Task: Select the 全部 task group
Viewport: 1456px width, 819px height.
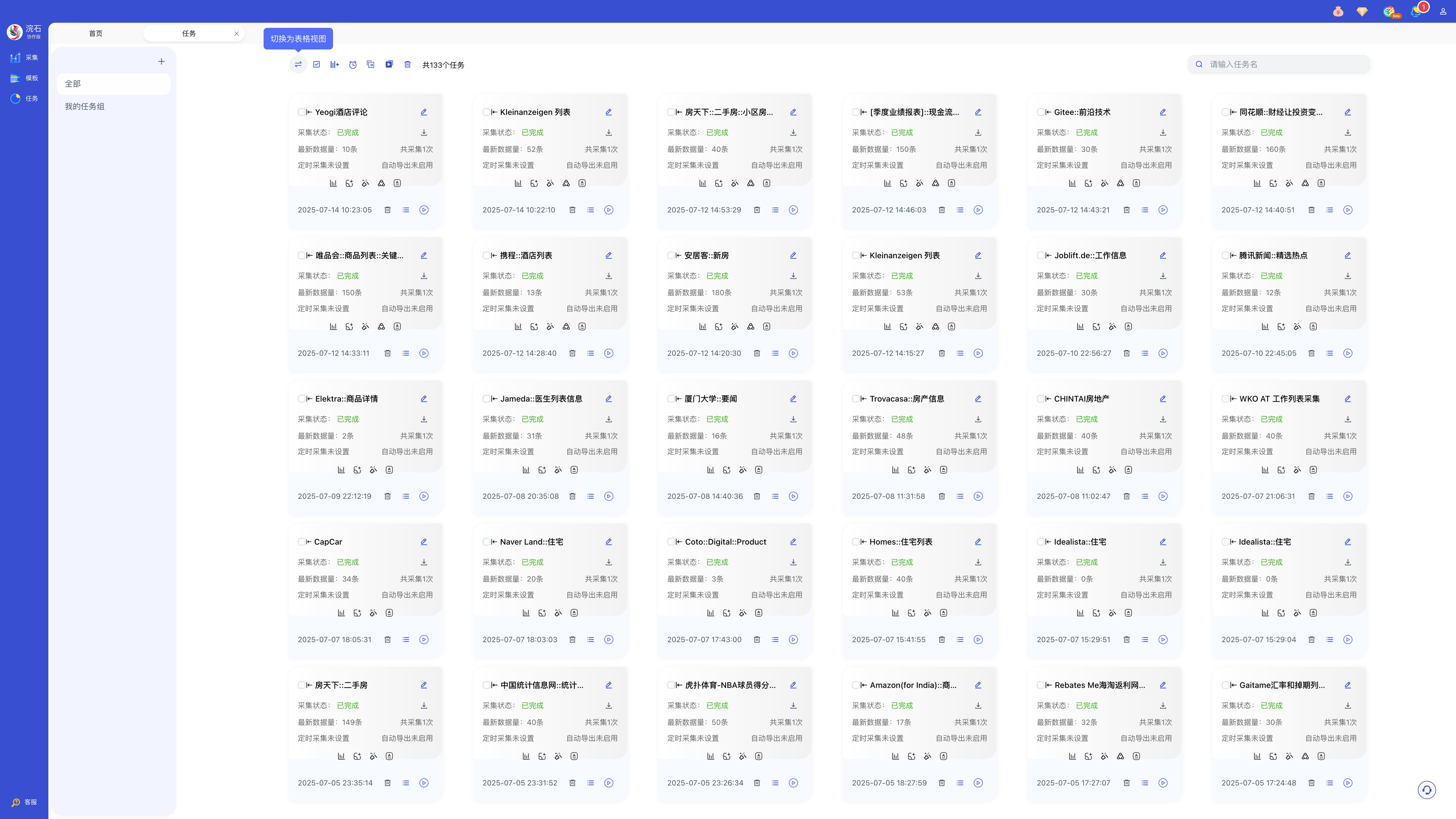Action: tap(73, 84)
